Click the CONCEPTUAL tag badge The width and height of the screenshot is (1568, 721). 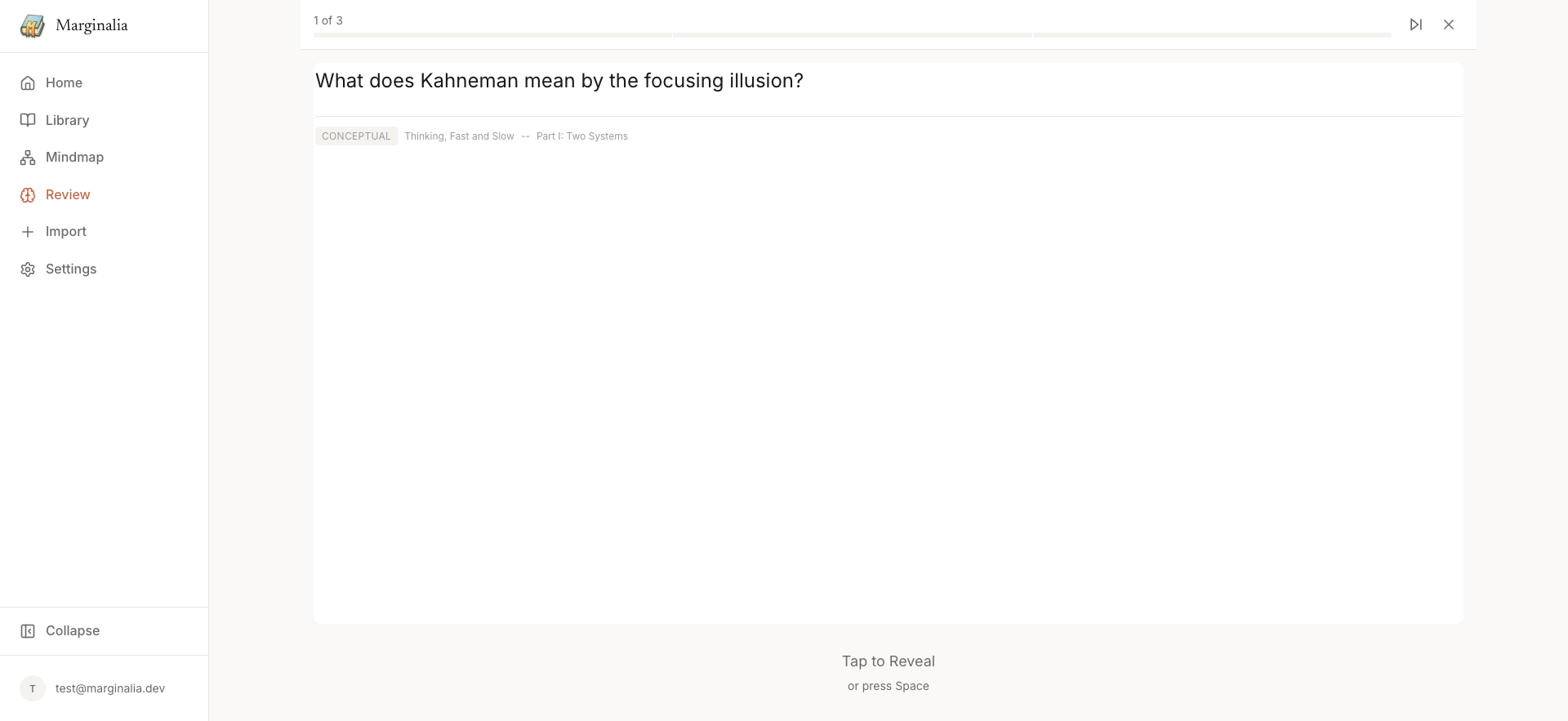[x=356, y=136]
